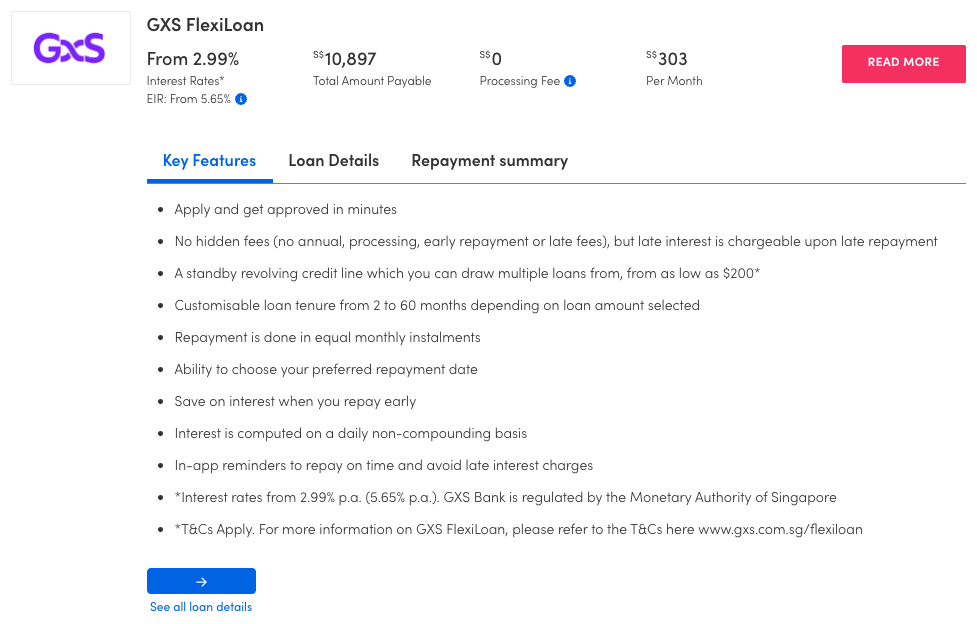Image resolution: width=977 pixels, height=624 pixels.
Task: Click the From 2.99% interest rate
Action: 193,59
